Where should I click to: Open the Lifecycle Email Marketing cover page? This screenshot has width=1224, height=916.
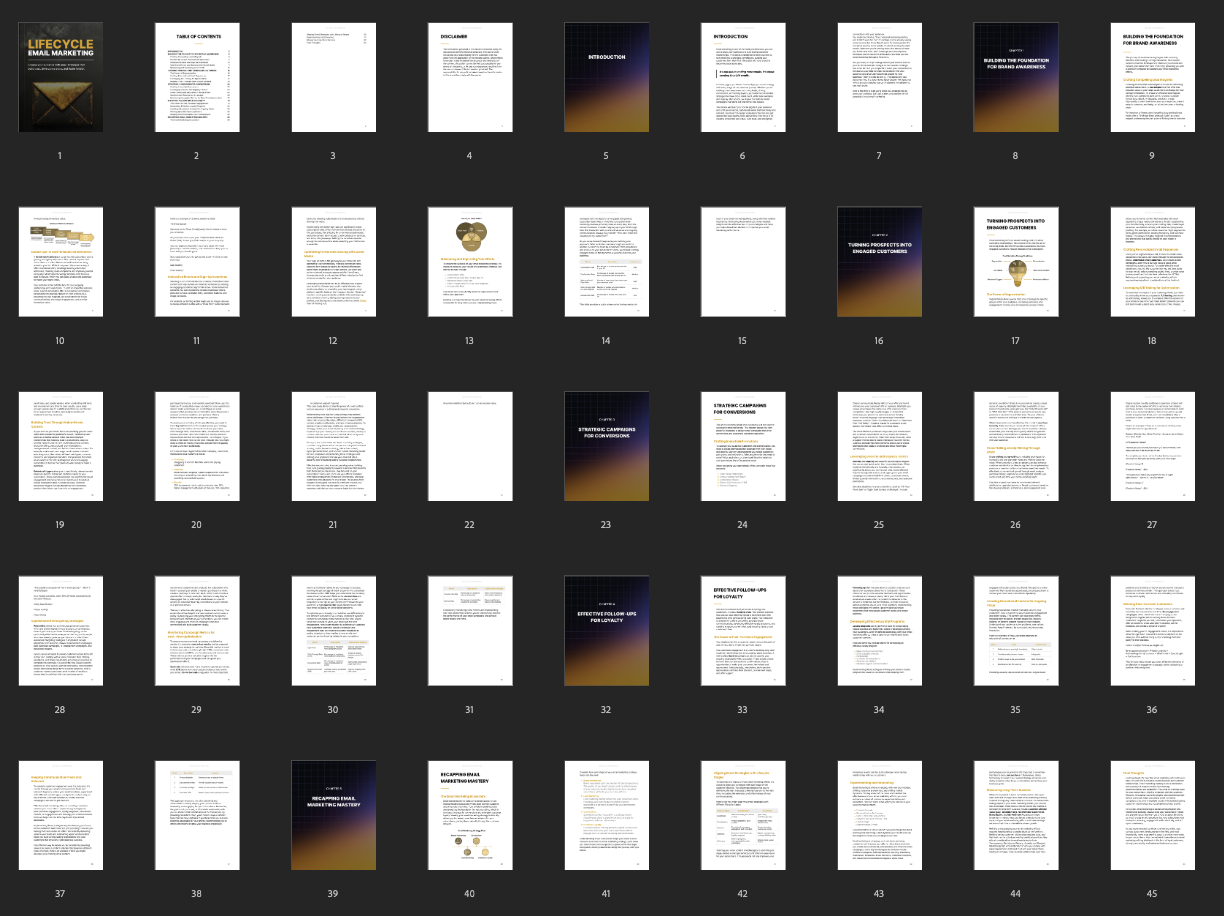point(60,77)
